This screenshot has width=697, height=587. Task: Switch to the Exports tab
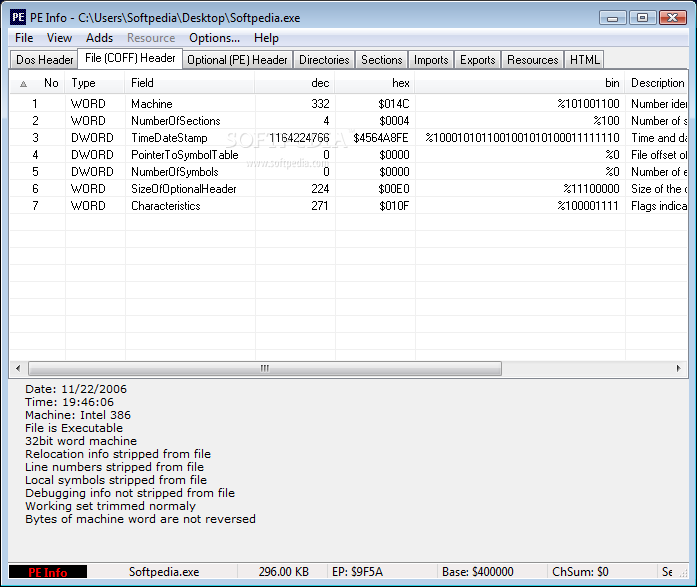coord(477,60)
